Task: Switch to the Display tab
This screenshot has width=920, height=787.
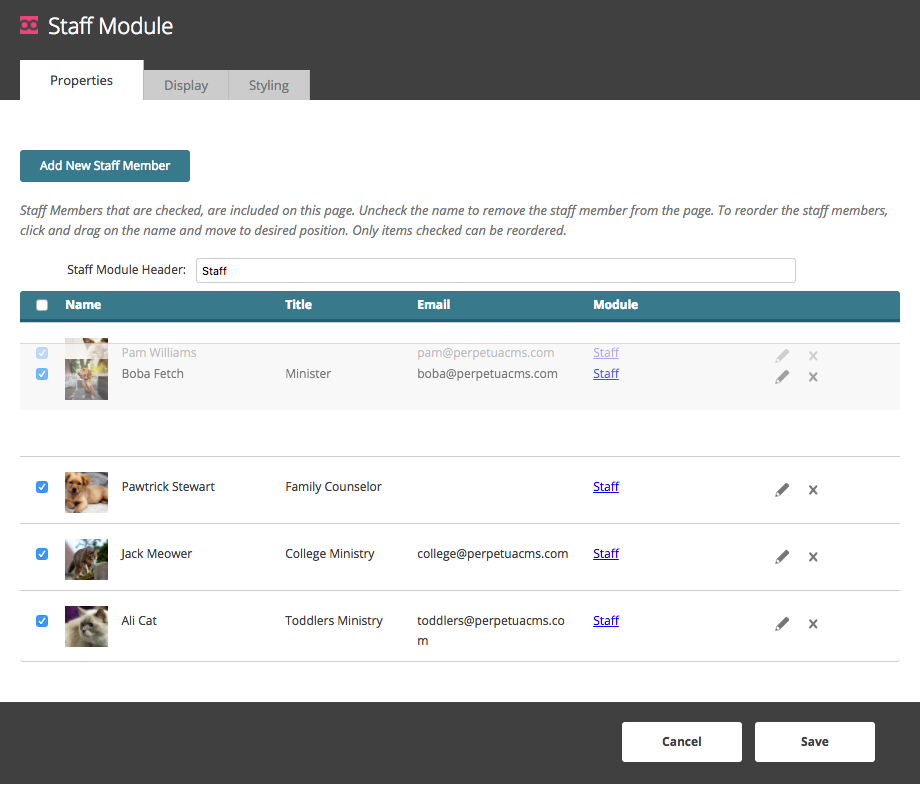Action: [x=186, y=85]
